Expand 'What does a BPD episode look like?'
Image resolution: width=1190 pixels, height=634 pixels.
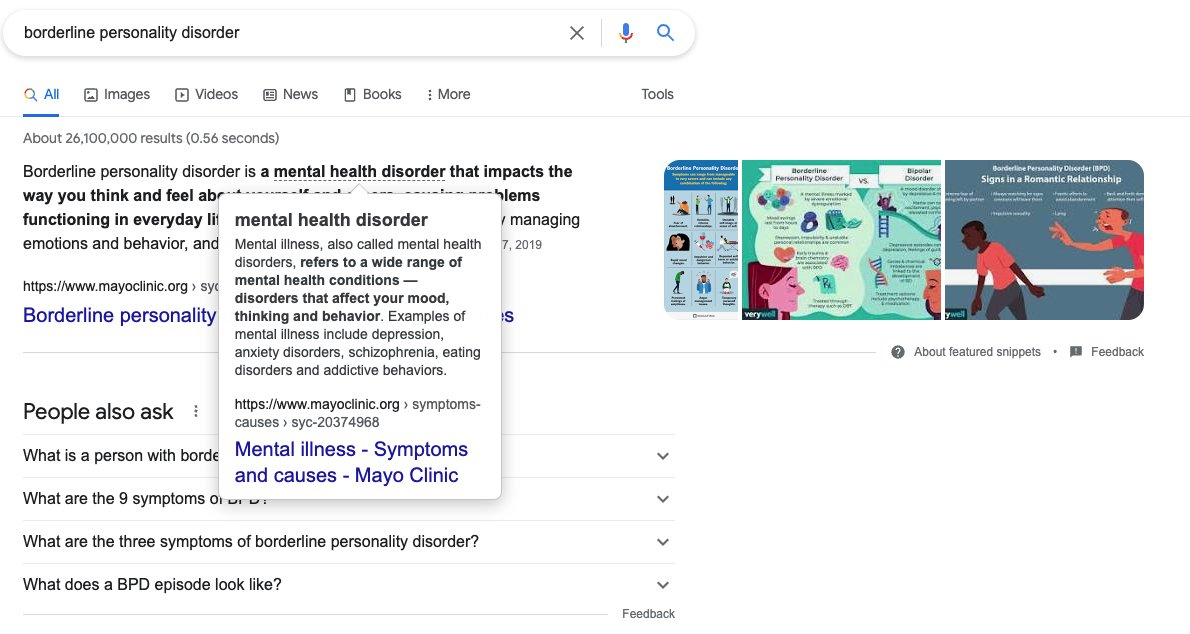pyautogui.click(x=662, y=584)
